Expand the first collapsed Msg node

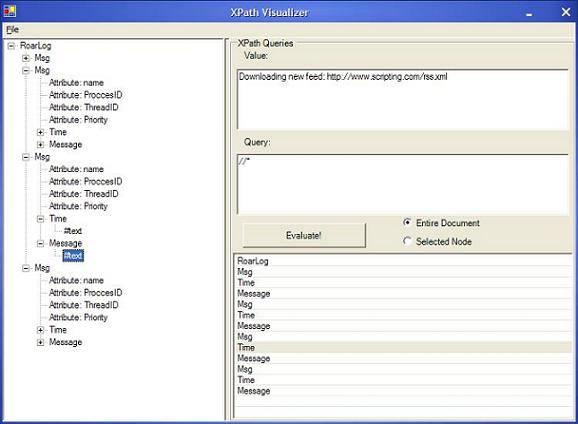(x=26, y=58)
